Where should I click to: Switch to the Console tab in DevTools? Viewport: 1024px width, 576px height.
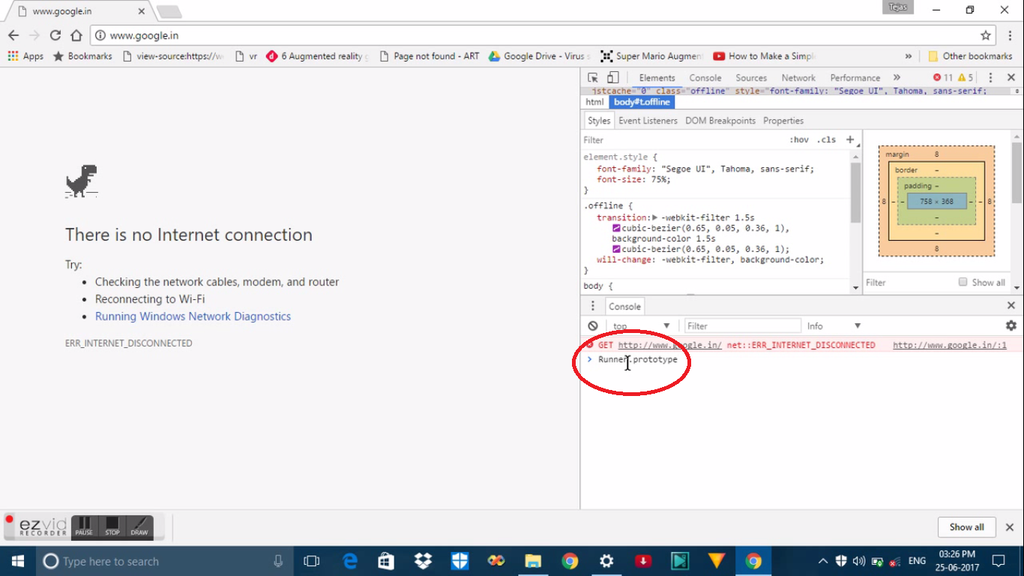point(705,78)
